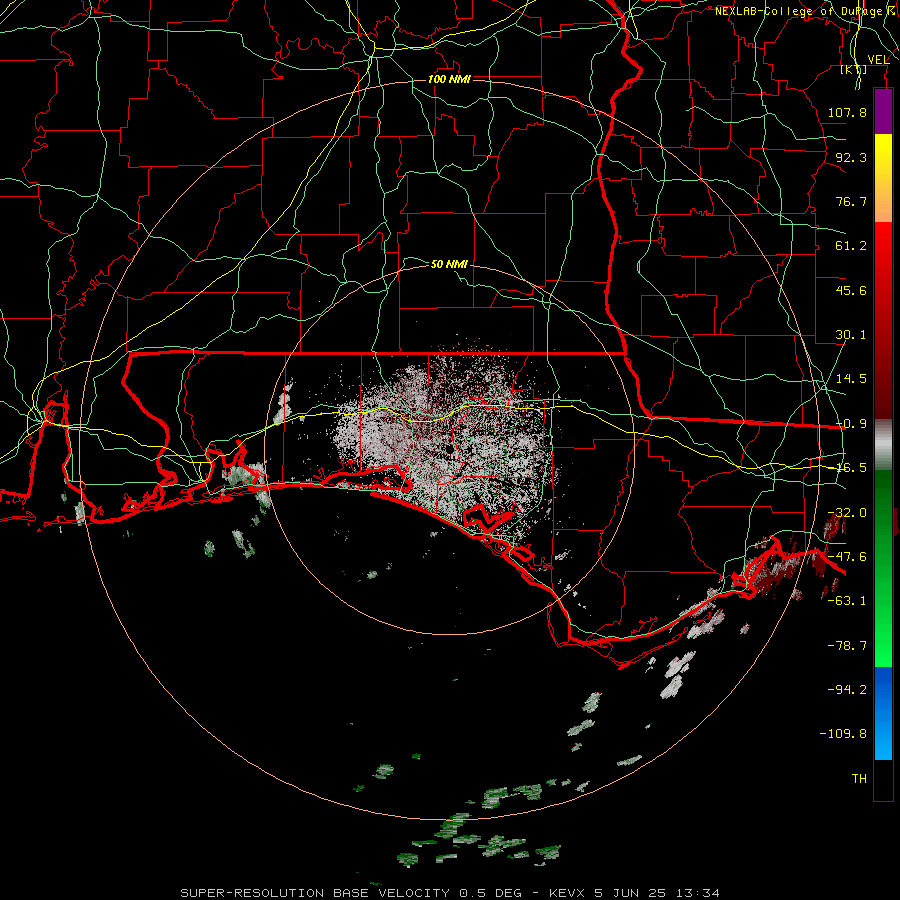Viewport: 900px width, 900px height.
Task: Click the 45.6 velocity scale value
Action: pyautogui.click(x=851, y=290)
